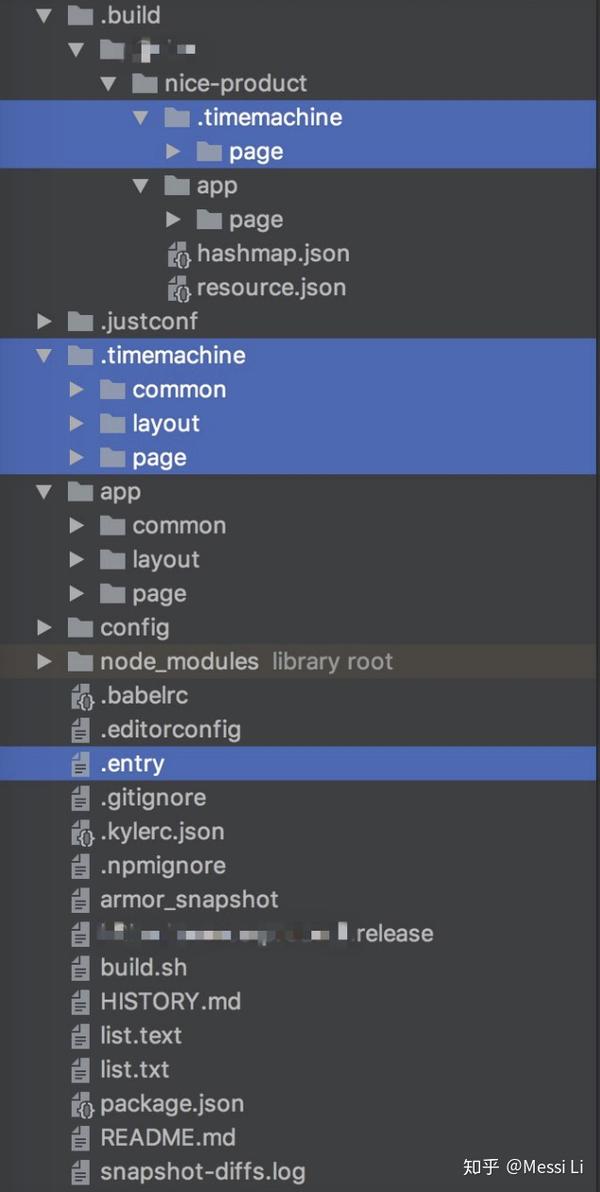Click the file icon next to resource.json
The image size is (600, 1192).
[x=181, y=287]
